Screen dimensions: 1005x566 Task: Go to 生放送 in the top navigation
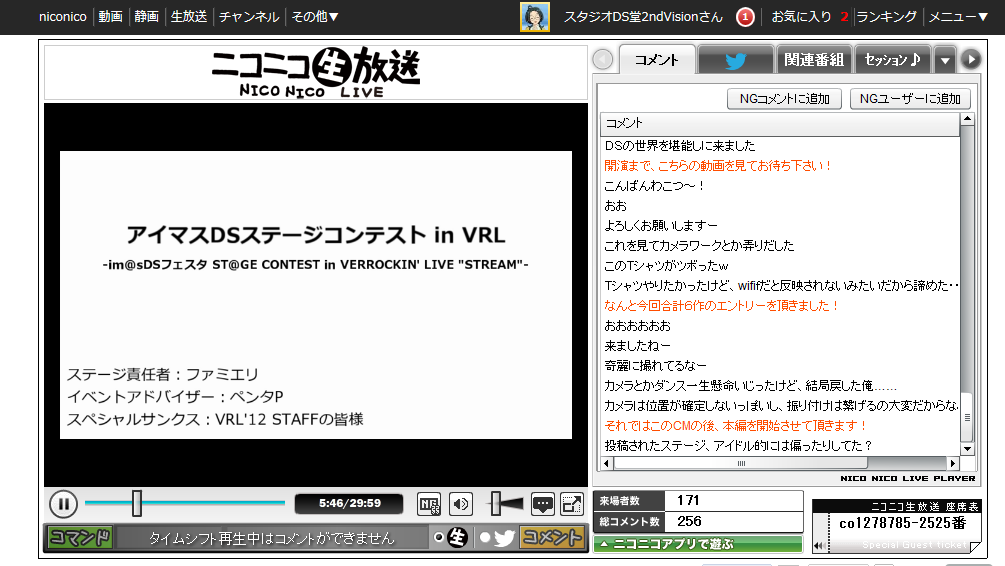click(x=188, y=17)
